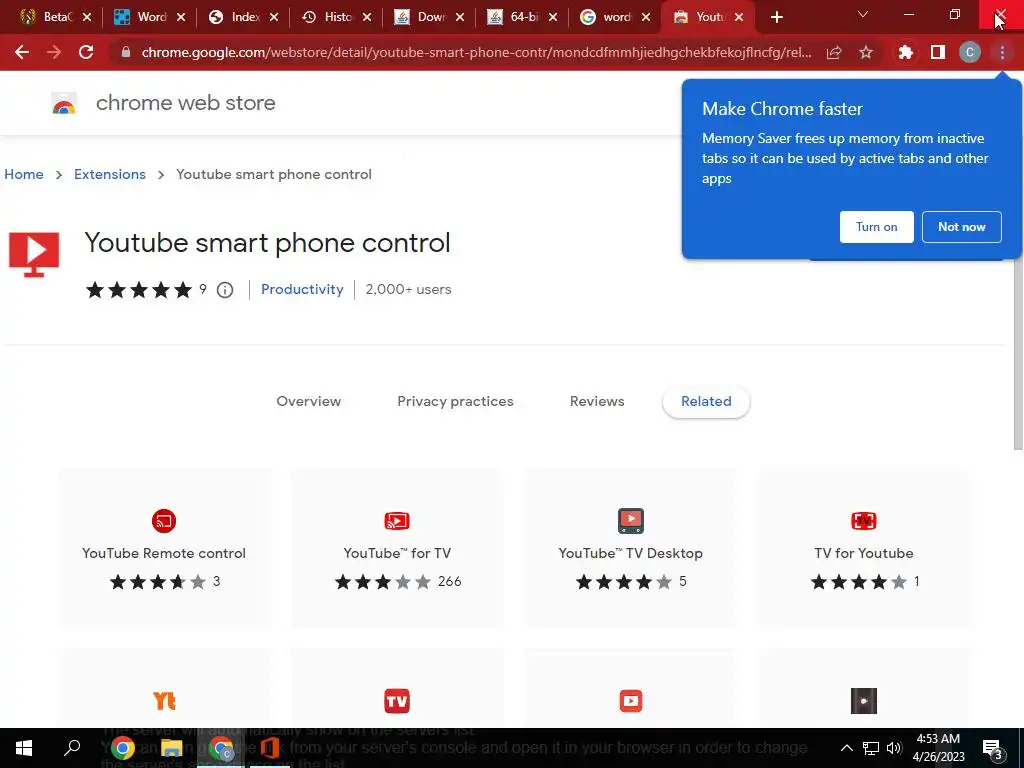Open File Explorer from the taskbar
The image size is (1024, 768).
[172, 748]
